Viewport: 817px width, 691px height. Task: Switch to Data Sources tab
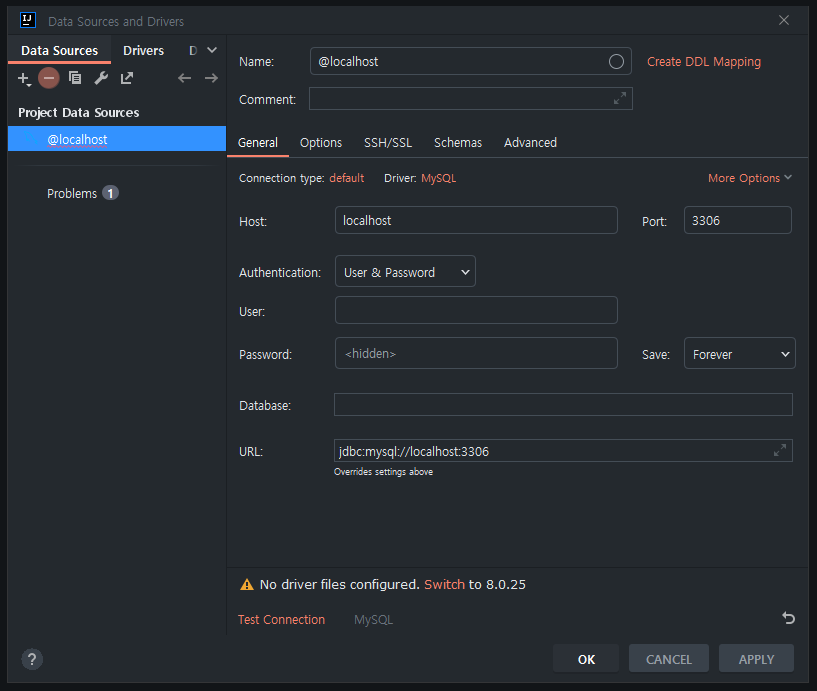point(59,51)
